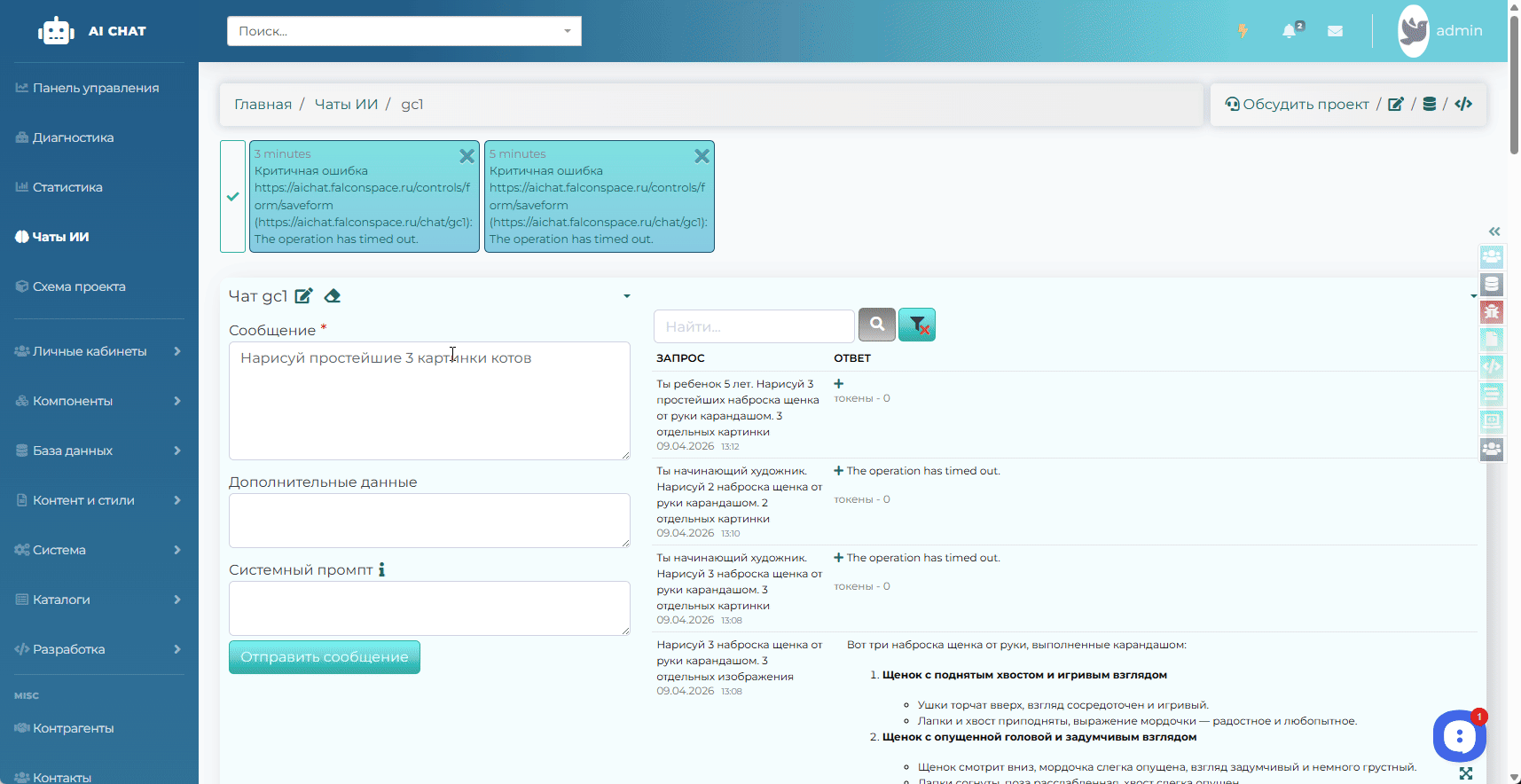Click the eraser icon beside Чат gc1
Screen dimensions: 1521x784
point(333,296)
